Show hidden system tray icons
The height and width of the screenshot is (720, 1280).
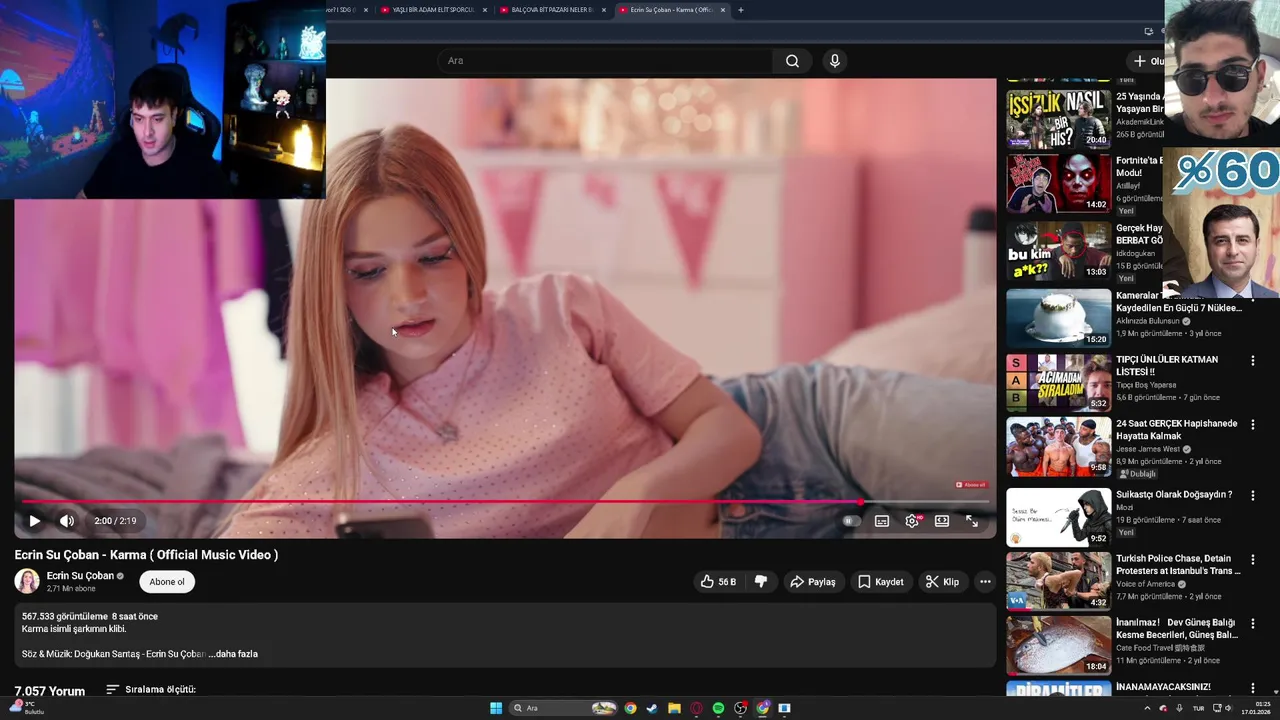click(x=1147, y=708)
